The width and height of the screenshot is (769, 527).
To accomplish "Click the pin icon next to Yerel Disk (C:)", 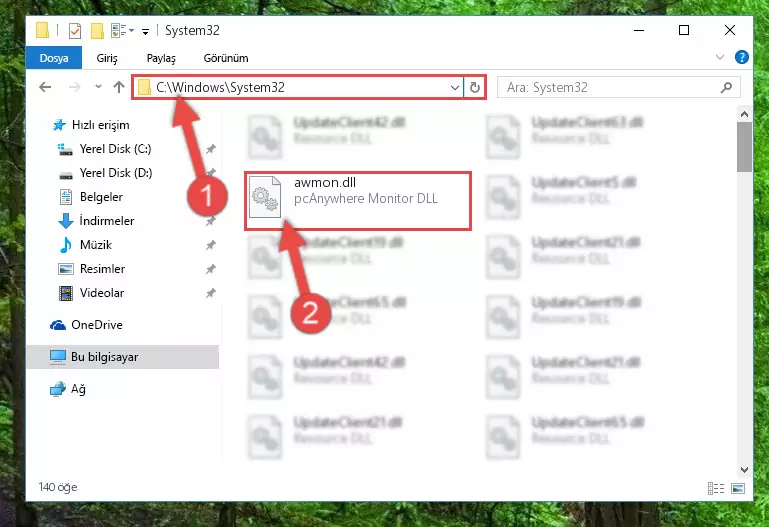I will pos(210,149).
